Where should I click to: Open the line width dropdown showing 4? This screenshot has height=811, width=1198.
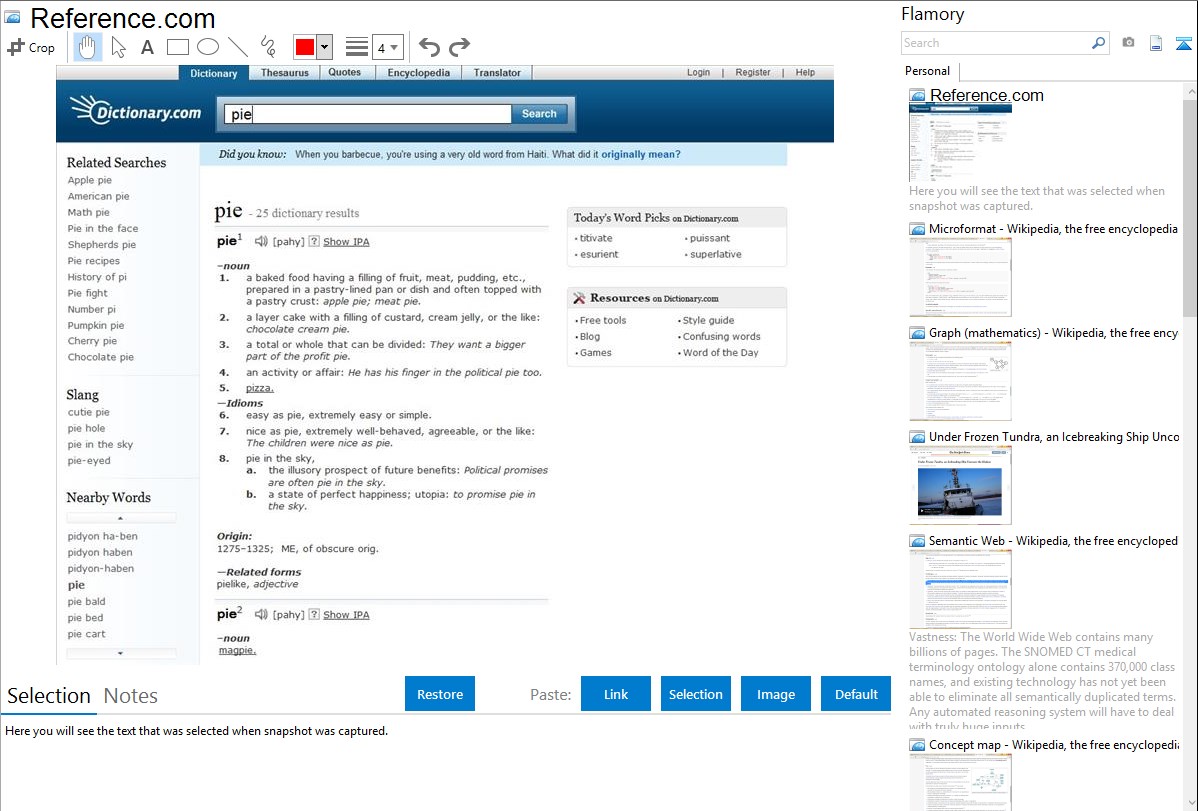click(x=388, y=47)
